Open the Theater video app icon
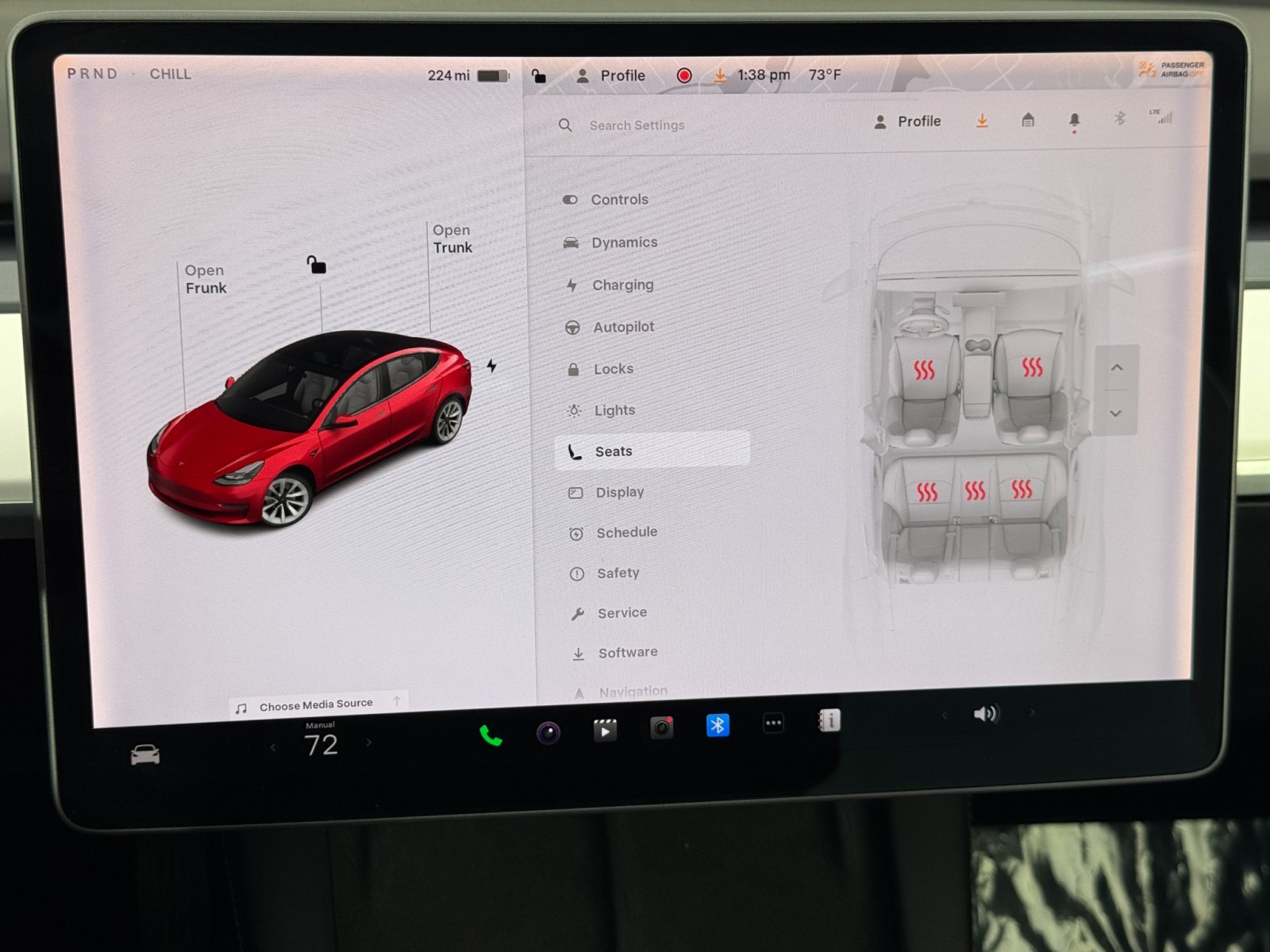The height and width of the screenshot is (952, 1270). coord(605,730)
